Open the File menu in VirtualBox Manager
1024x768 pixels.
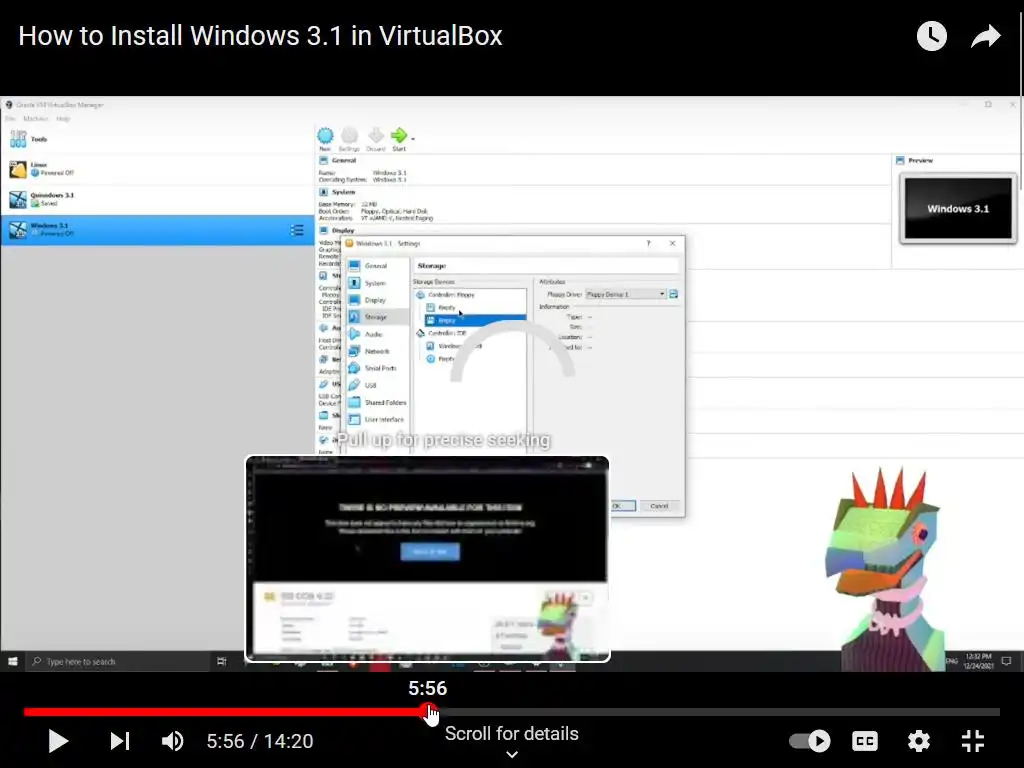[10, 119]
